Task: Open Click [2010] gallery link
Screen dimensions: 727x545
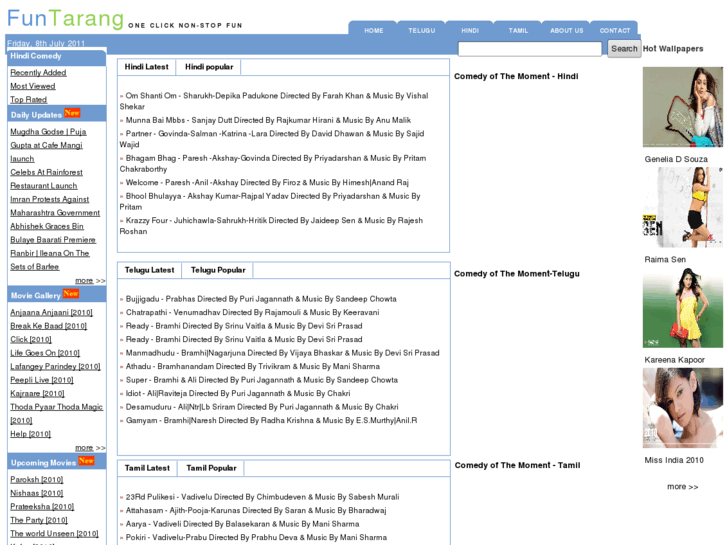Action: 31,339
